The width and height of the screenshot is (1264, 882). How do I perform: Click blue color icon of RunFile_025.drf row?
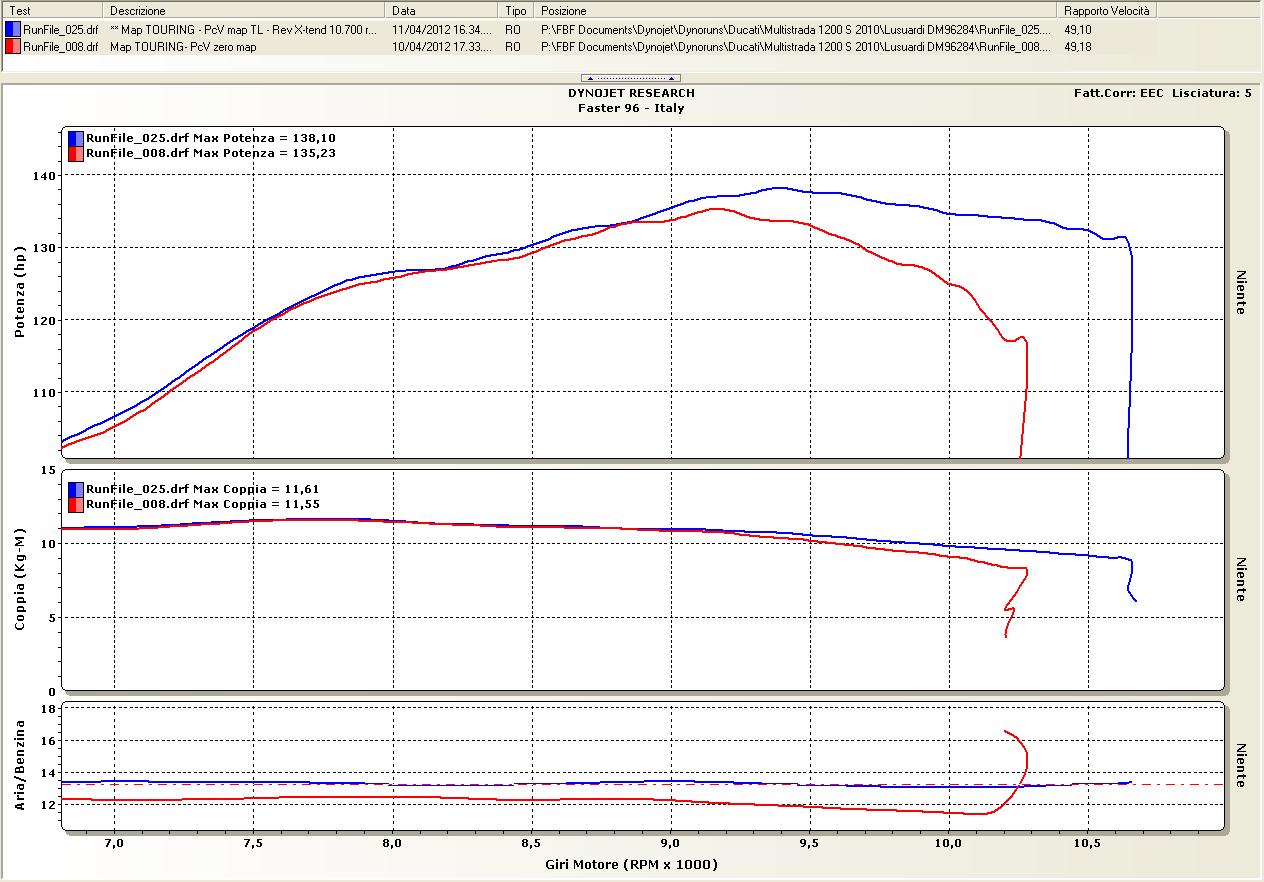point(13,30)
